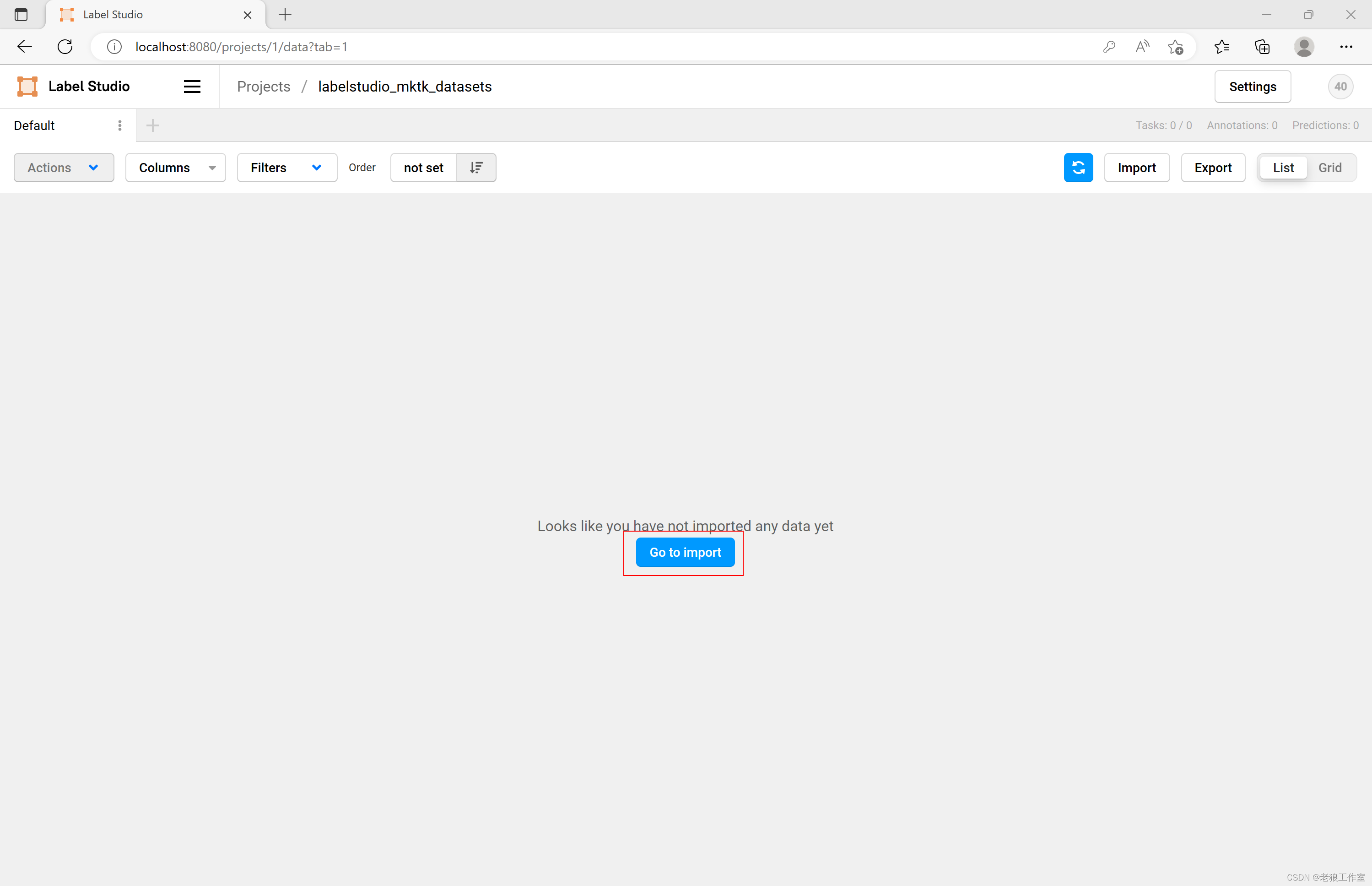Click the blue refresh data button

(1078, 168)
